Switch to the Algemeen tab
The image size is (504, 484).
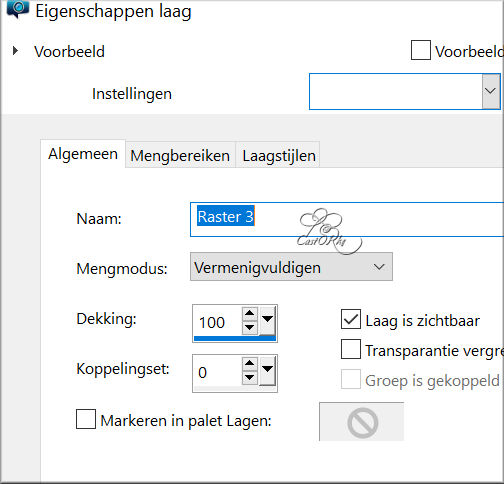(x=83, y=154)
